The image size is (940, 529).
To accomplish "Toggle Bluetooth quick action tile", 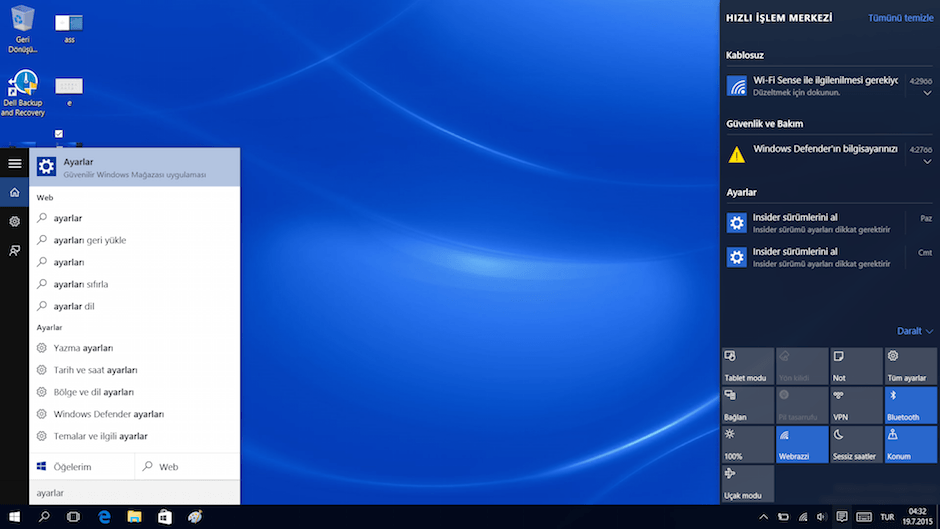I will click(x=911, y=405).
